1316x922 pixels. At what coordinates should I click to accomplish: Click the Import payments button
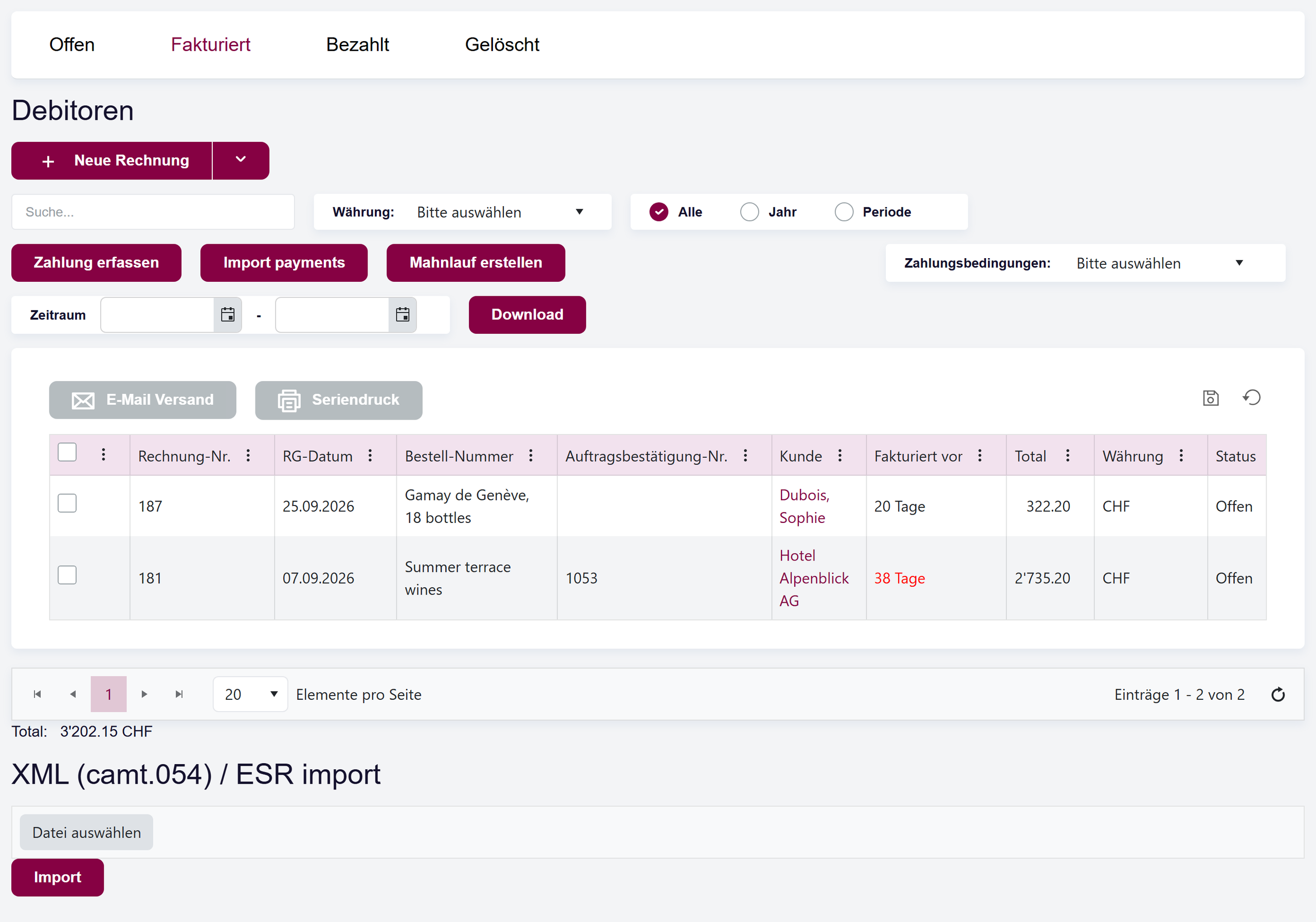pyautogui.click(x=284, y=263)
